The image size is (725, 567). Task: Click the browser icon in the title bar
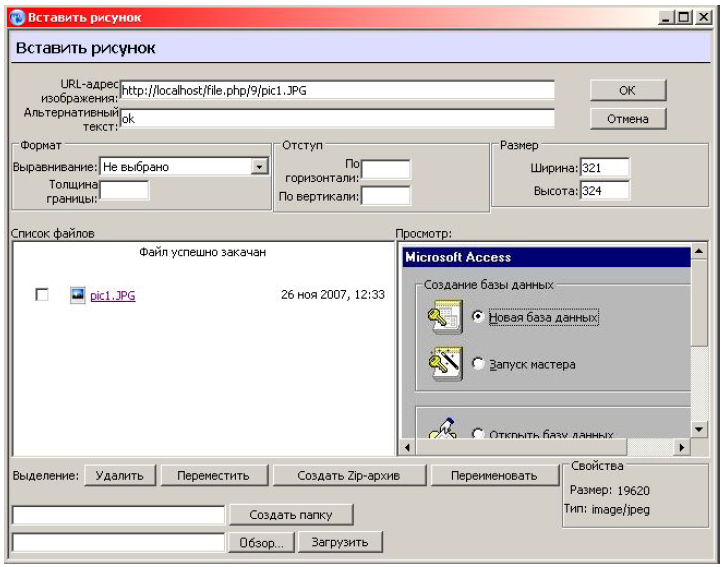tap(17, 18)
